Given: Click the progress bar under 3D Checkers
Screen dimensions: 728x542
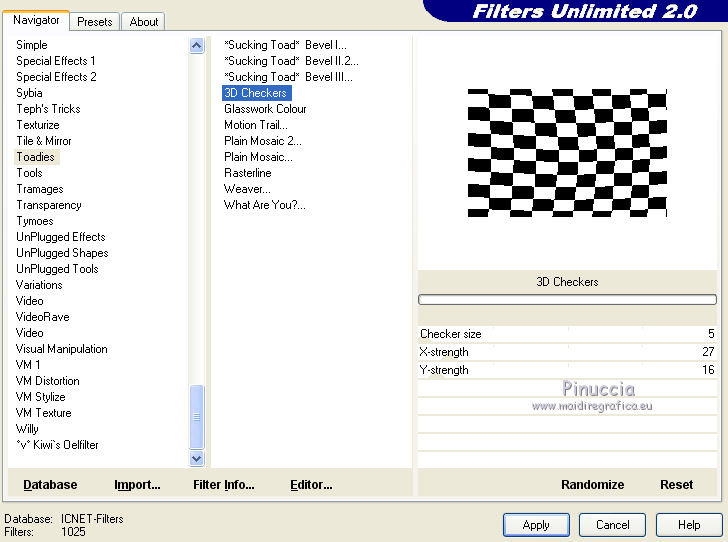Looking at the screenshot, I should click(567, 300).
